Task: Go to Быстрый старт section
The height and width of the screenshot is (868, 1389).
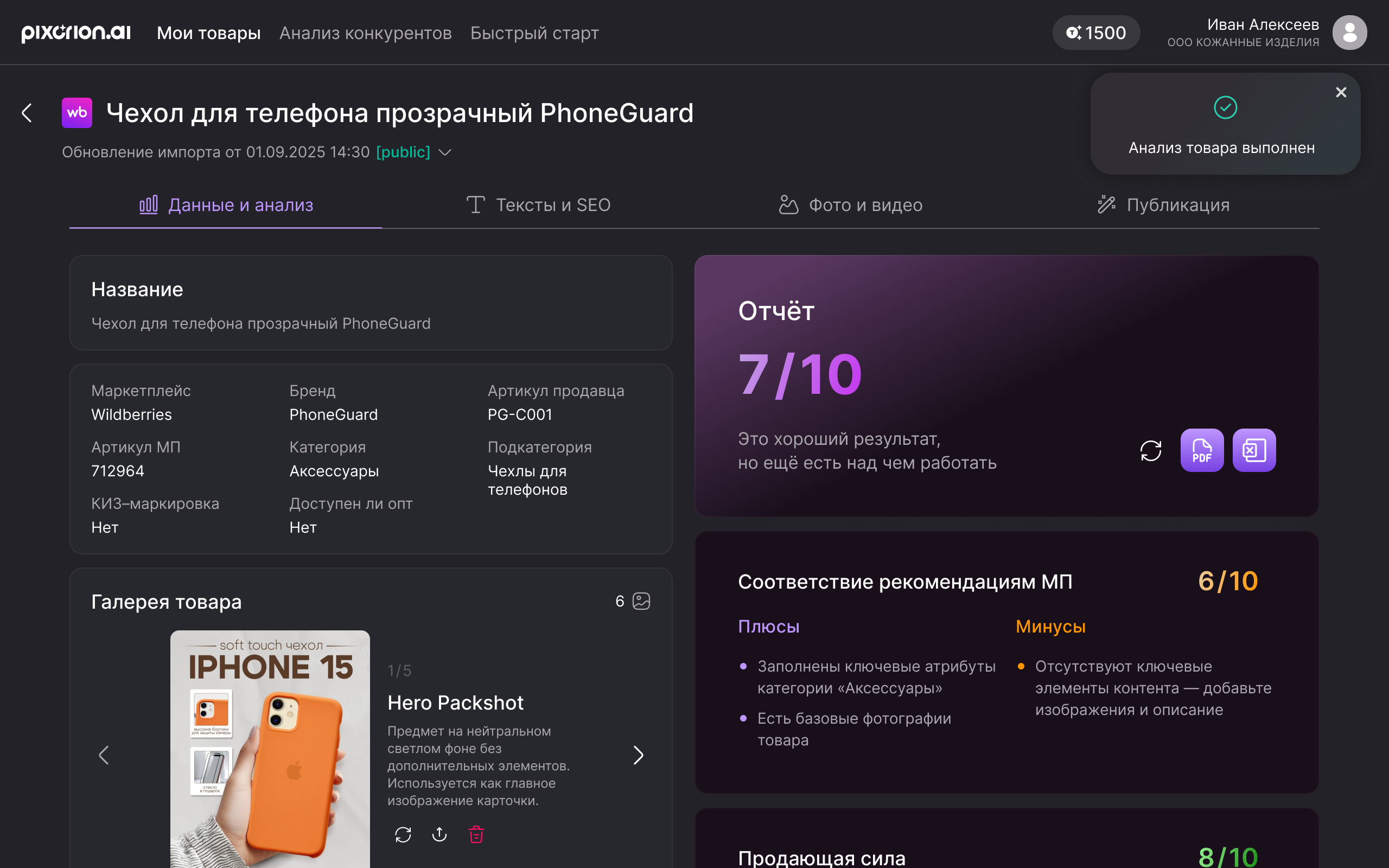Action: point(534,33)
